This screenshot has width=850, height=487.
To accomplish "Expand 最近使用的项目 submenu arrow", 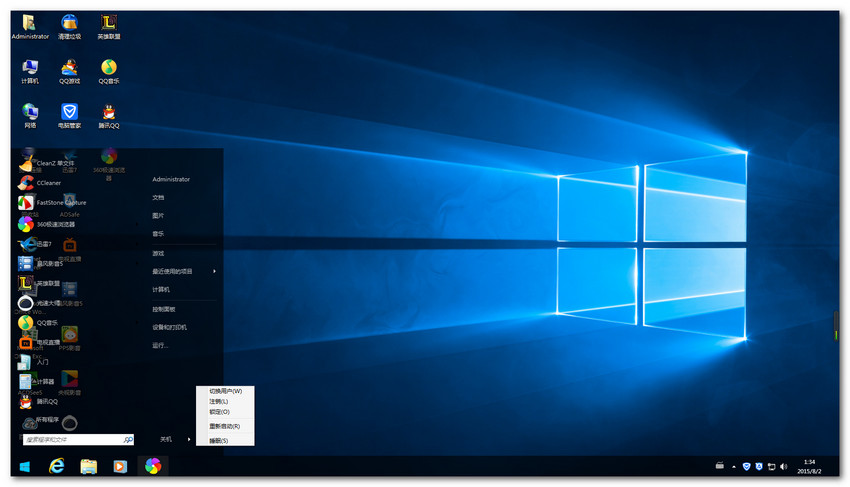I will coord(214,271).
